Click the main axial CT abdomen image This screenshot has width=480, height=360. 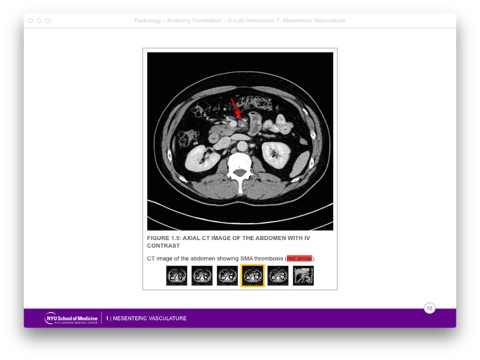(x=240, y=141)
